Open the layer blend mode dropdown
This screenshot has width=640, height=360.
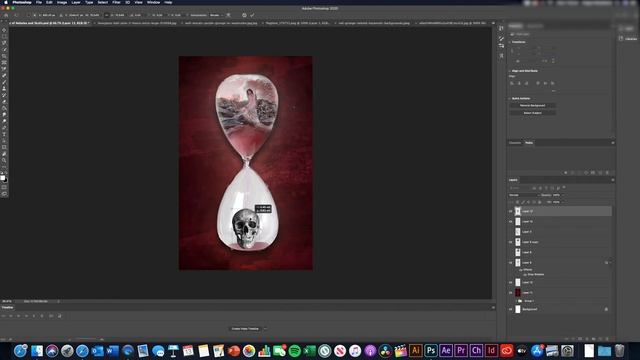pos(524,195)
